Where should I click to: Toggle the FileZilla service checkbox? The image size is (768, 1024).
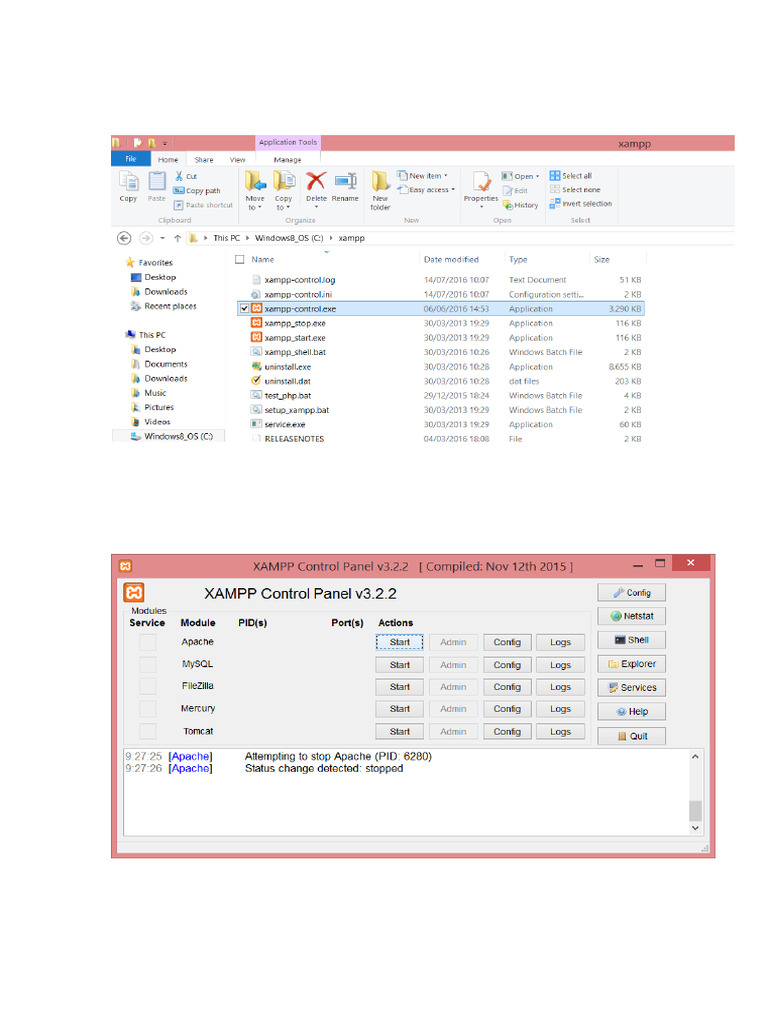tap(148, 686)
